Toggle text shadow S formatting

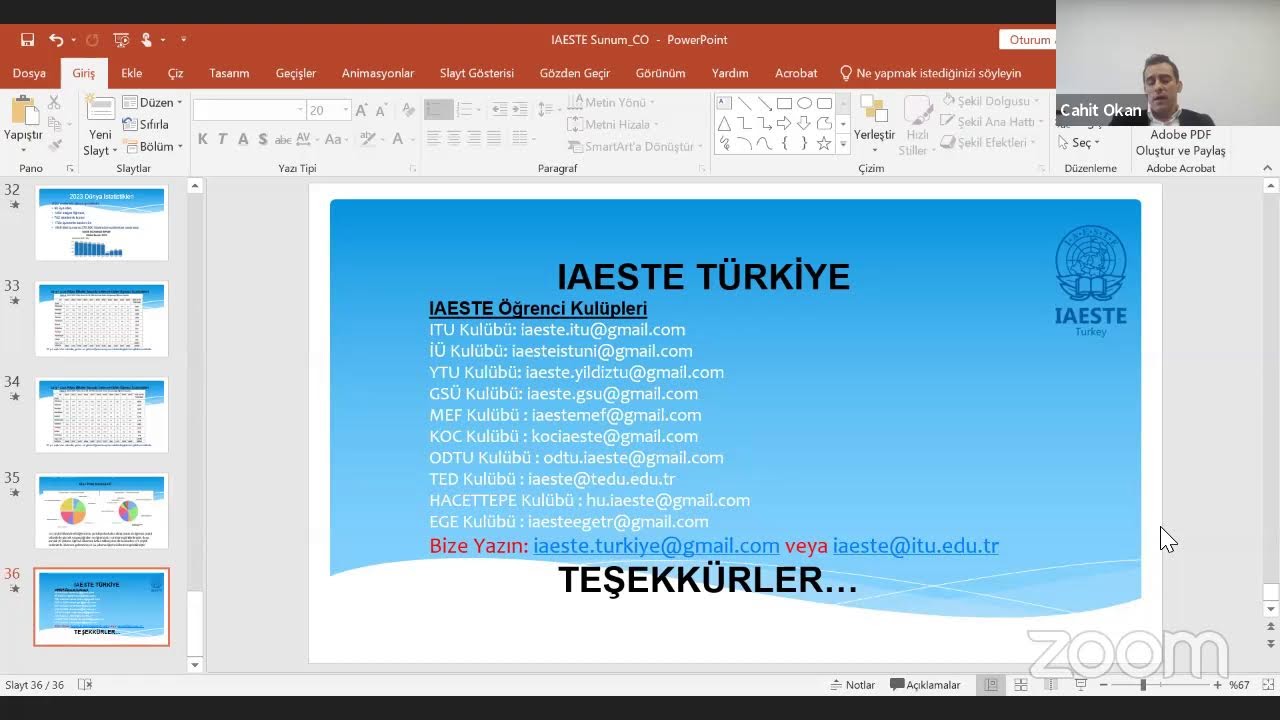pos(263,139)
